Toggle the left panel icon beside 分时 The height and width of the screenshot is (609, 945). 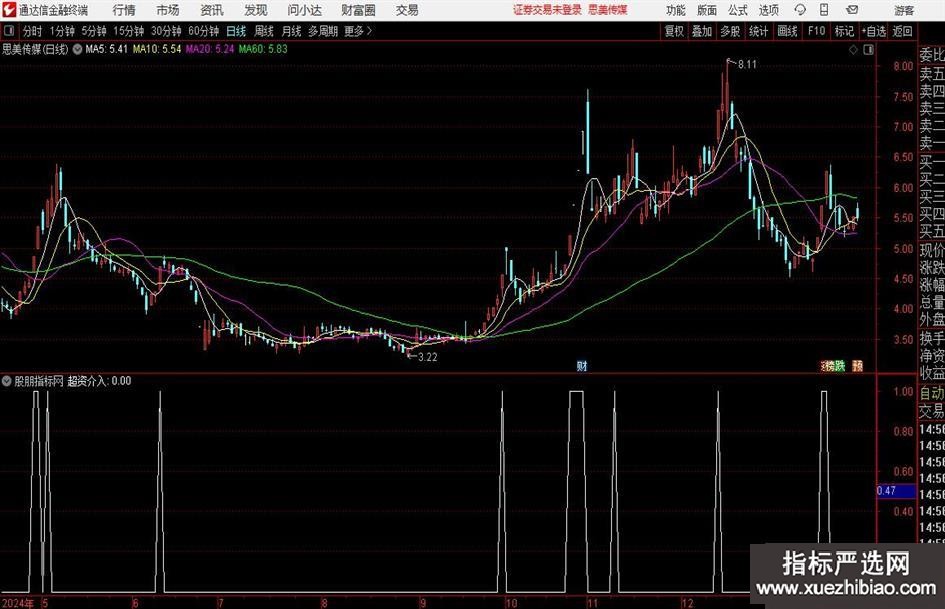[x=9, y=31]
